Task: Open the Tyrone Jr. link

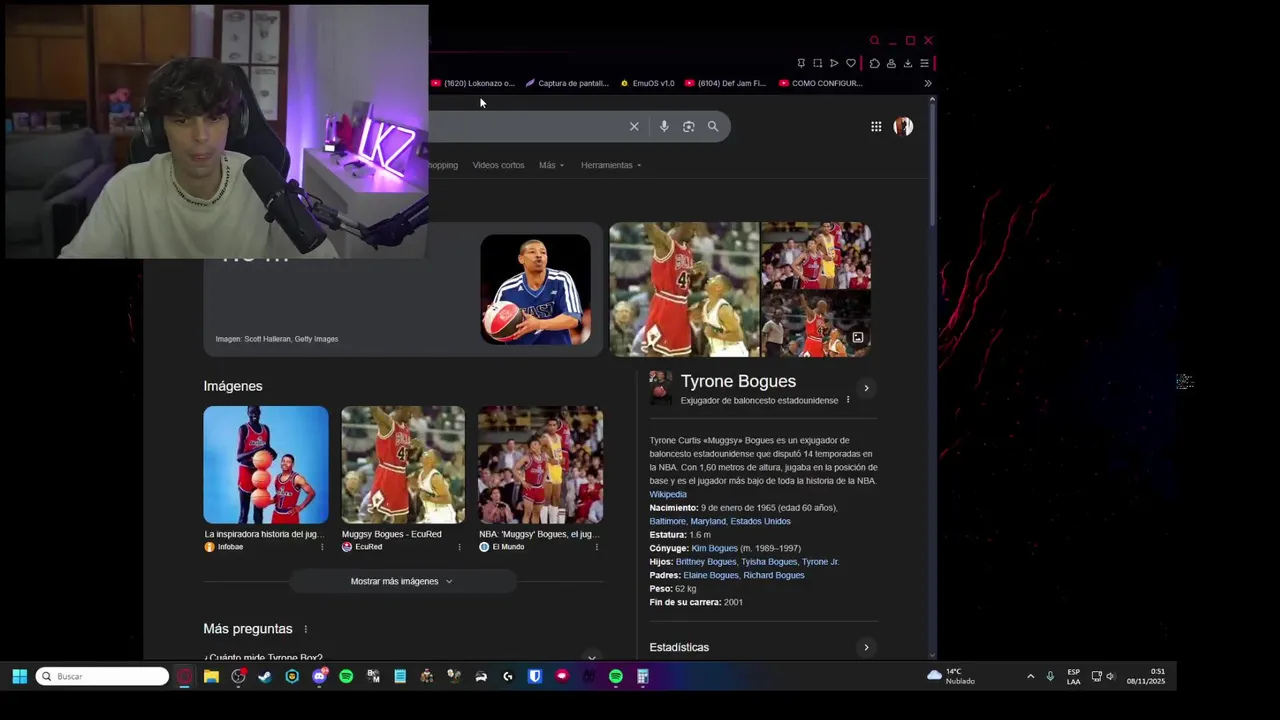Action: [820, 562]
